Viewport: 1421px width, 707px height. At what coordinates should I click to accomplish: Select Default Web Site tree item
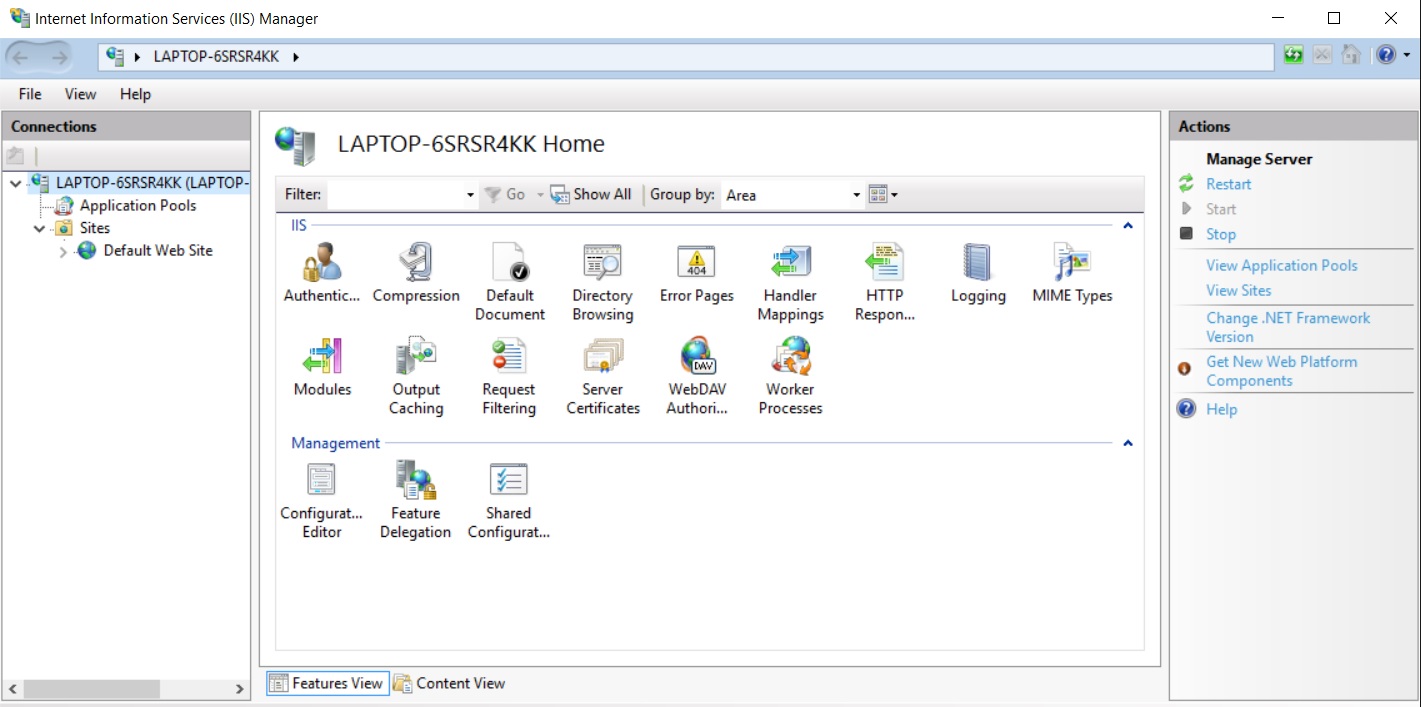pyautogui.click(x=158, y=250)
